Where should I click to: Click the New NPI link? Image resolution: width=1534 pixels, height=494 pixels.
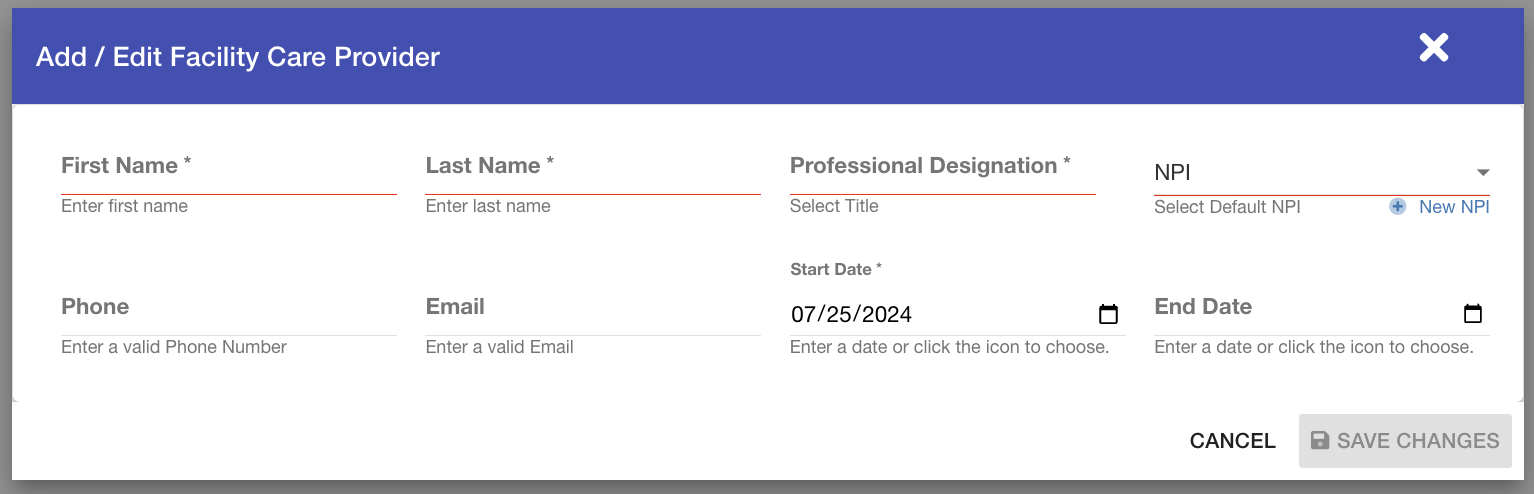1454,207
